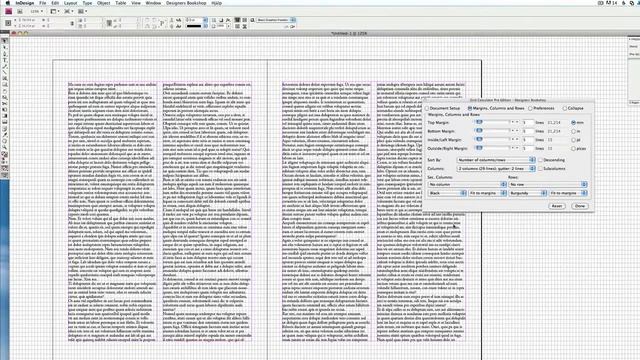Open the Fit to margins dropdown beside Black

click(487, 193)
